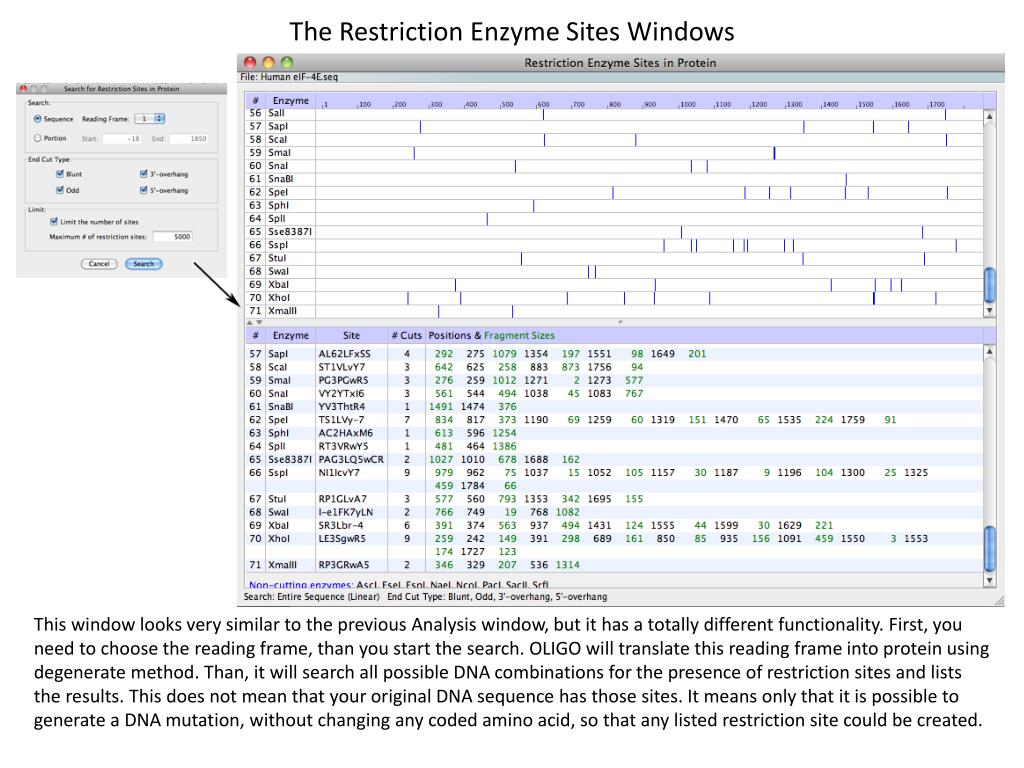Click scroll down arrow of results table
The width and height of the screenshot is (1024, 768).
(x=989, y=580)
